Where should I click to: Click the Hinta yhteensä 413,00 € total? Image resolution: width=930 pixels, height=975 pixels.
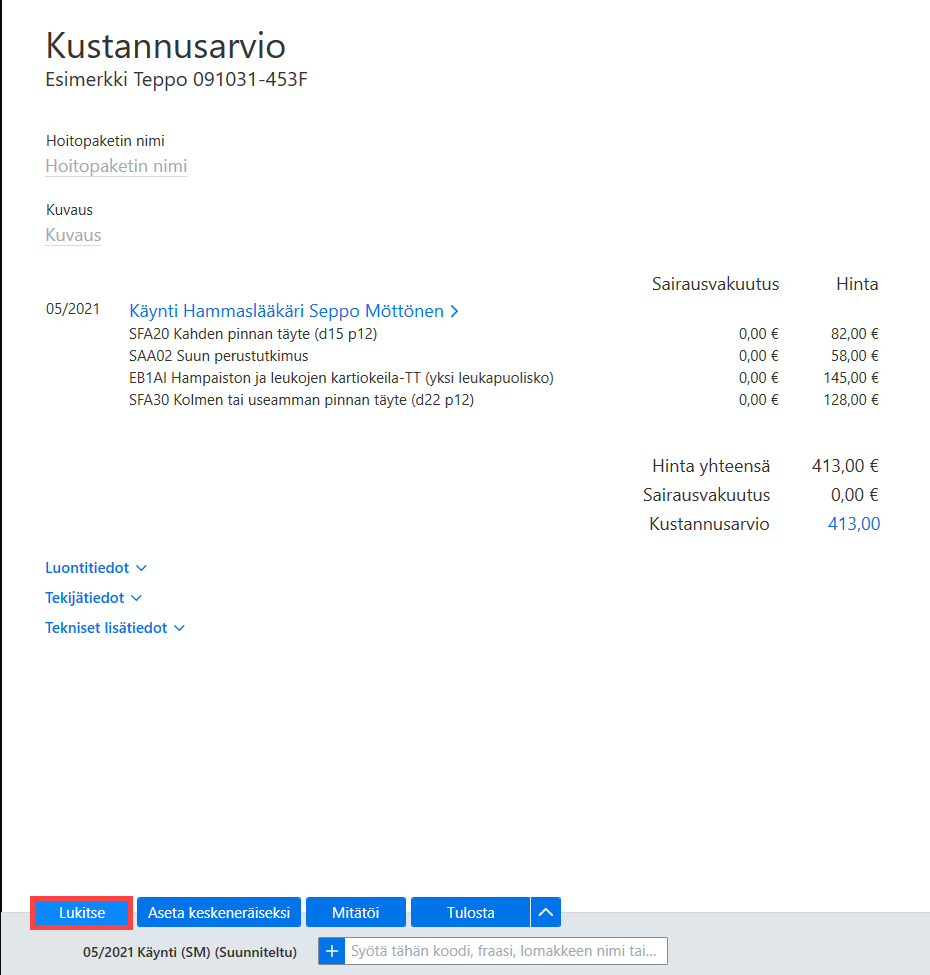pyautogui.click(x=845, y=466)
